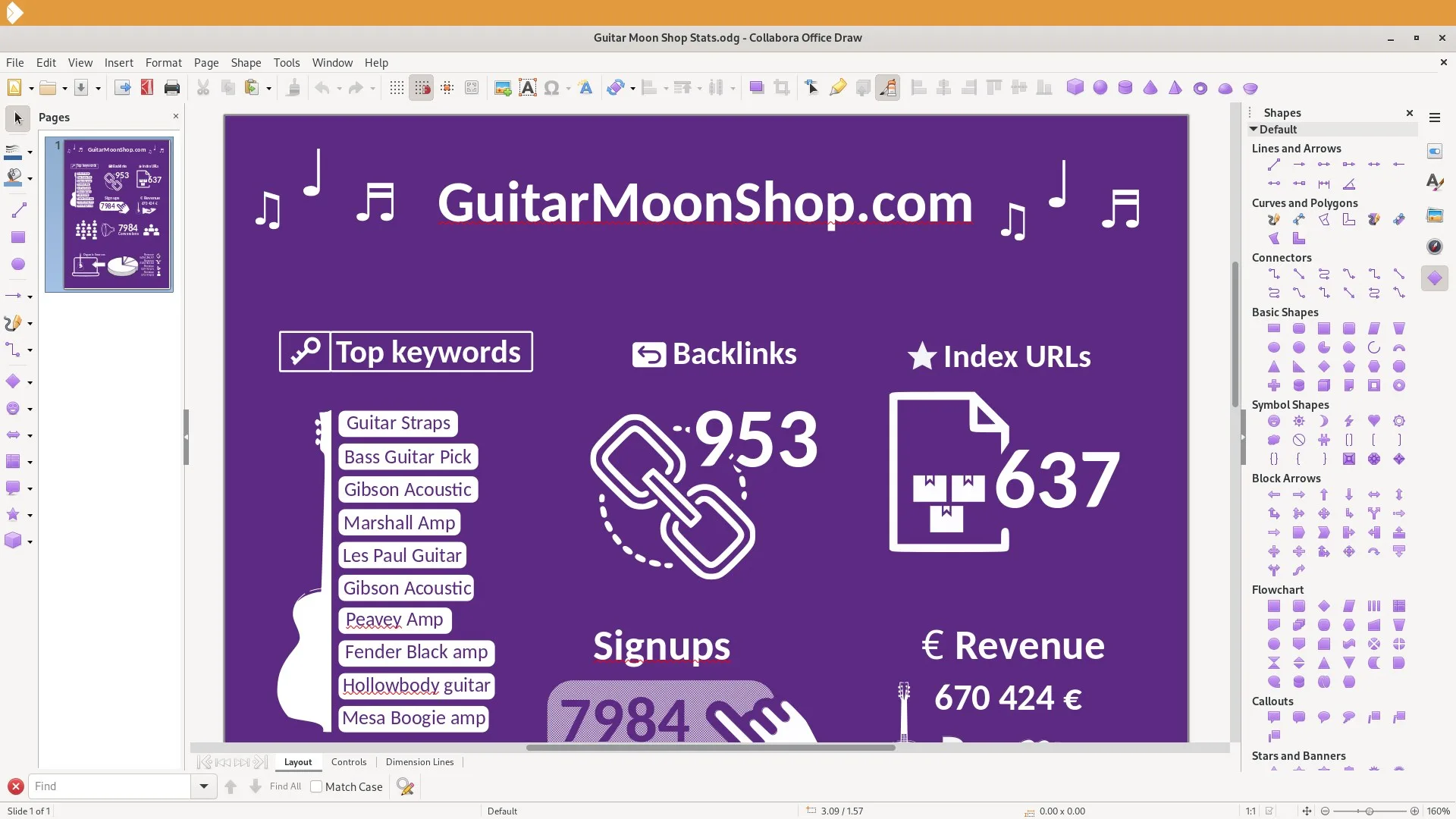Close the Pages panel

tap(176, 116)
